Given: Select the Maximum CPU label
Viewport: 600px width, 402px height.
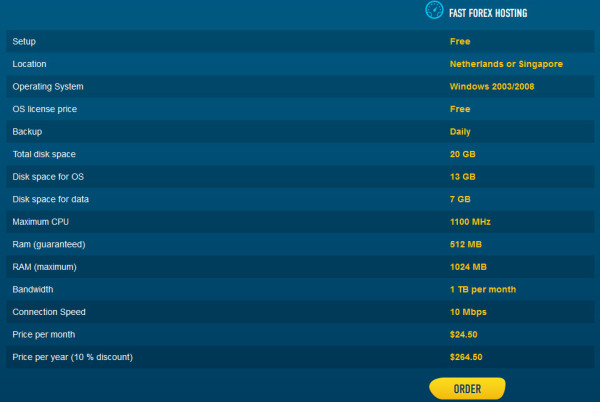Looking at the screenshot, I should (x=41, y=222).
